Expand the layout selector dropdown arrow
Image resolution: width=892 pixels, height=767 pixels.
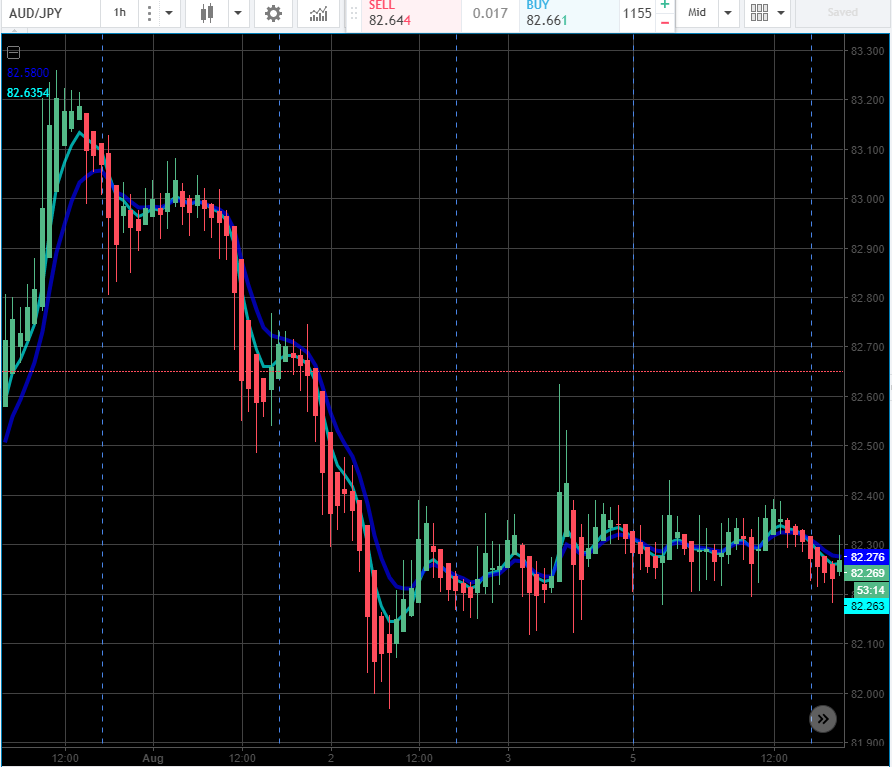point(780,14)
